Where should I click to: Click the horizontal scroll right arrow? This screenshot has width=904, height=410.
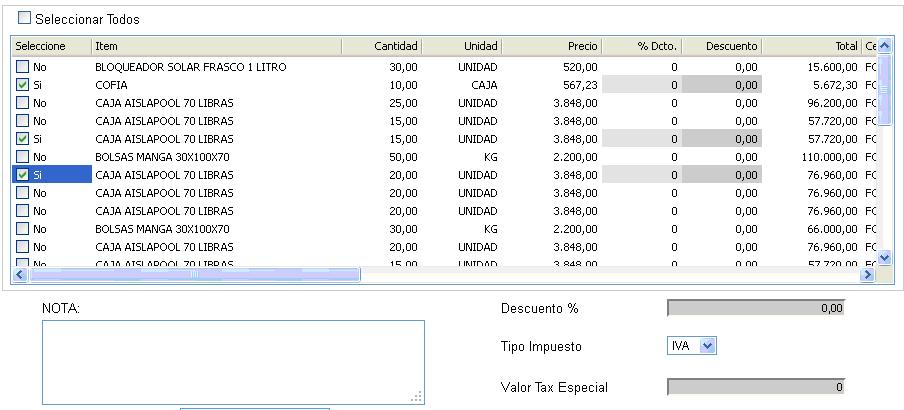868,274
